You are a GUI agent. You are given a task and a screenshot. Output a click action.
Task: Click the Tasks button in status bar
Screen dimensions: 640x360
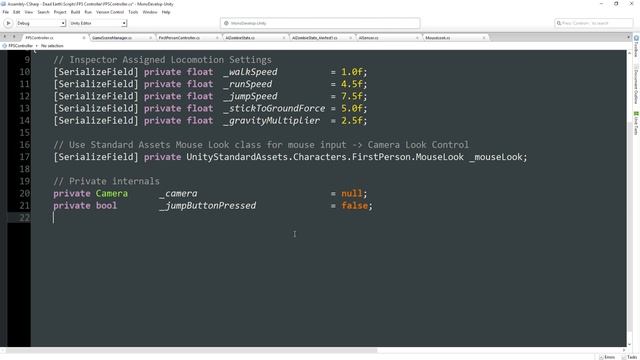click(629, 357)
